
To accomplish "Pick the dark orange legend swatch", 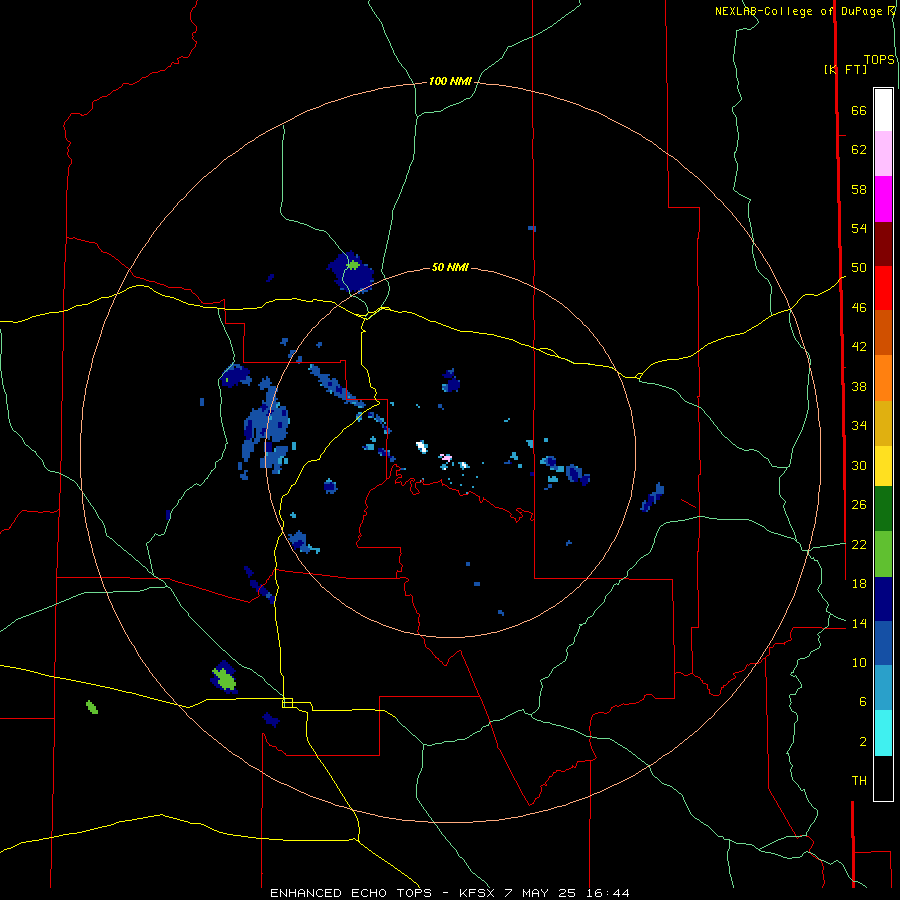I will pos(883,332).
